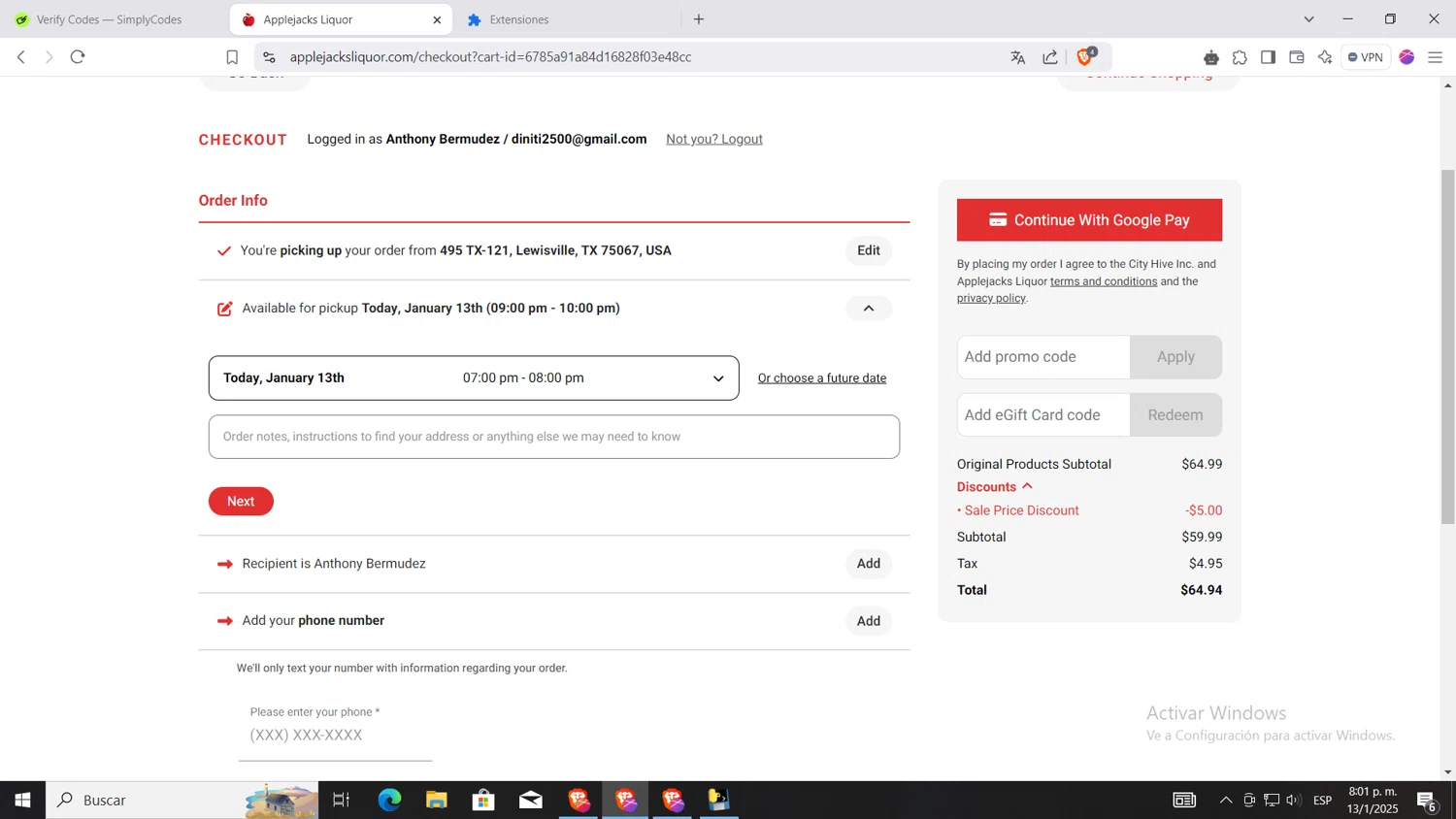
Task: Open translate page icon
Action: 1018,57
